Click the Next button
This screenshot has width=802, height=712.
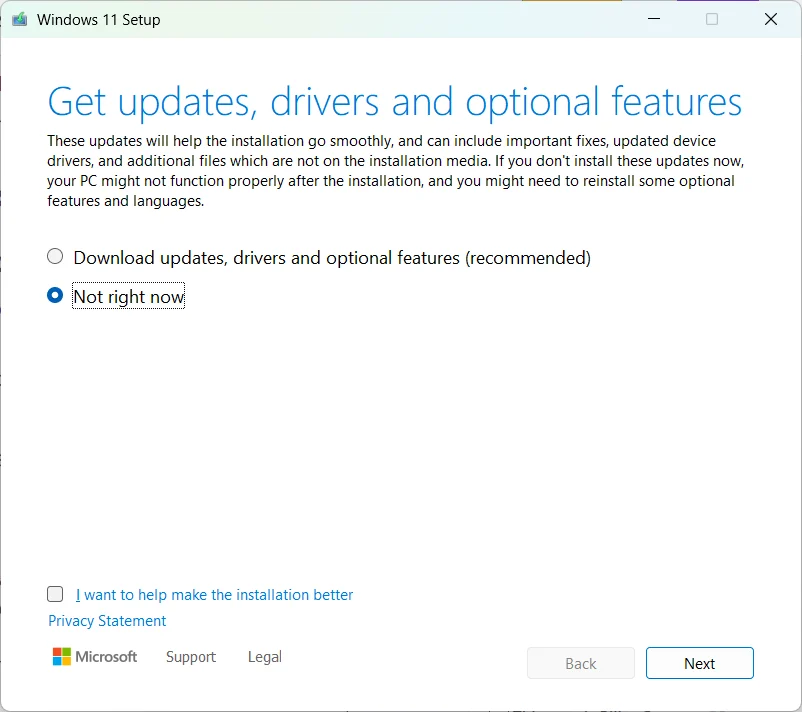coord(699,663)
